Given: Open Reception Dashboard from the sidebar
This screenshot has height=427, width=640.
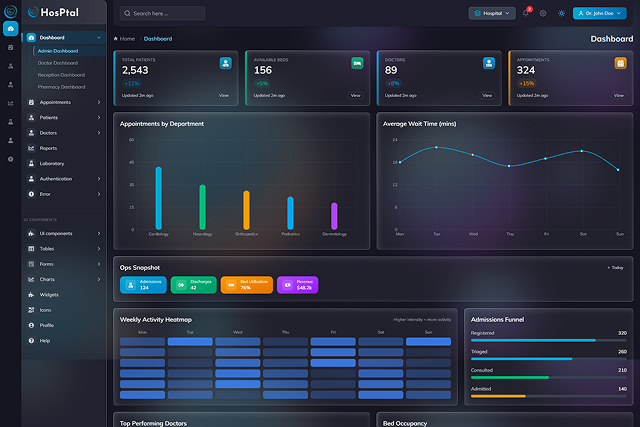Looking at the screenshot, I should (x=61, y=75).
